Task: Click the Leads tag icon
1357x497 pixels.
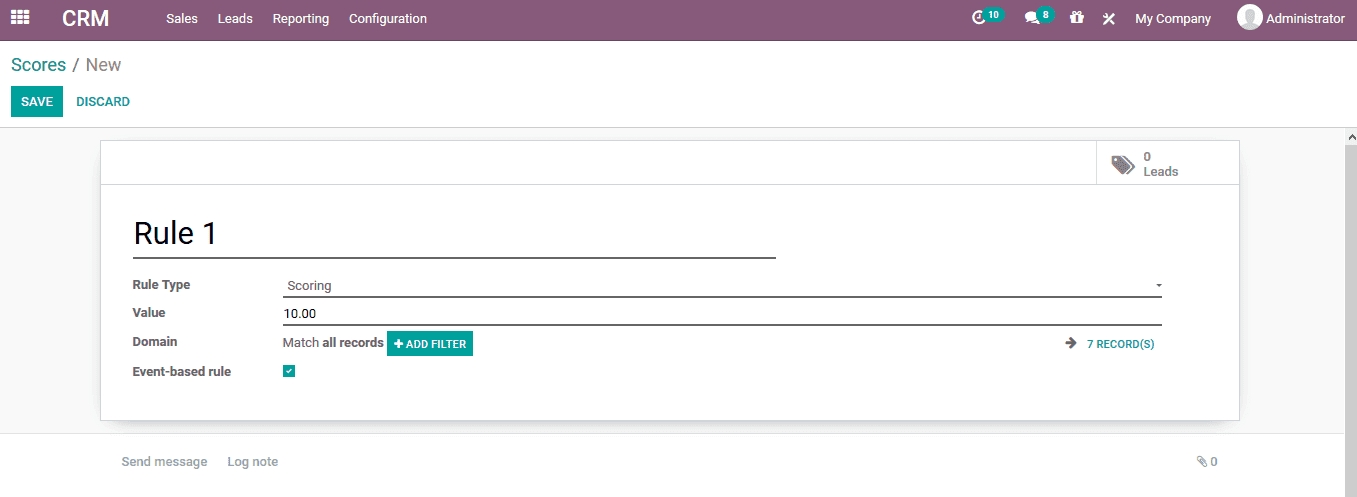Action: click(1123, 164)
